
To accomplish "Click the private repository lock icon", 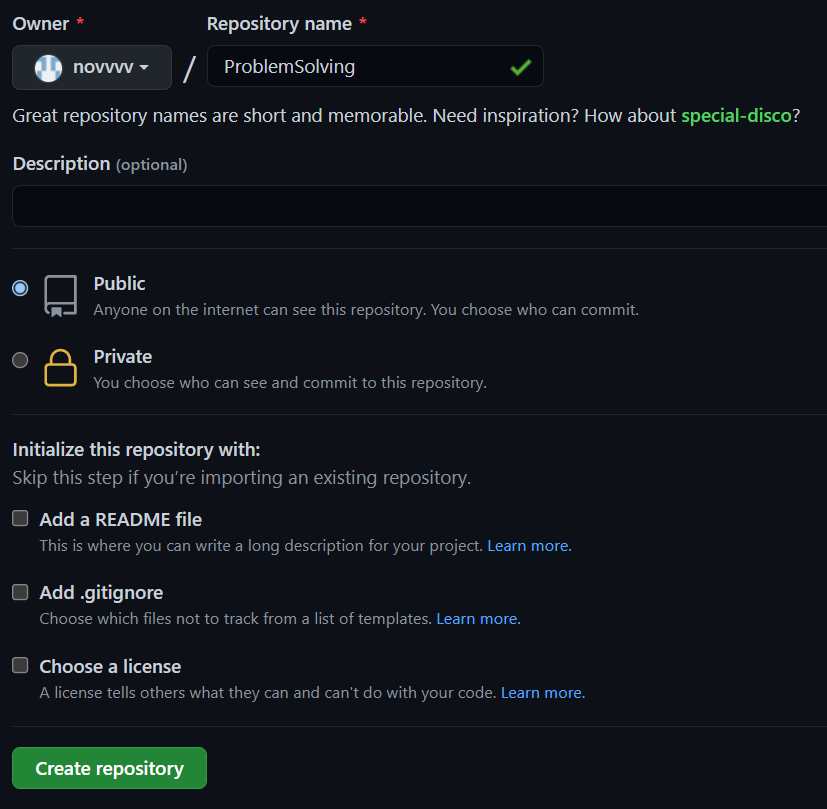I will [61, 368].
